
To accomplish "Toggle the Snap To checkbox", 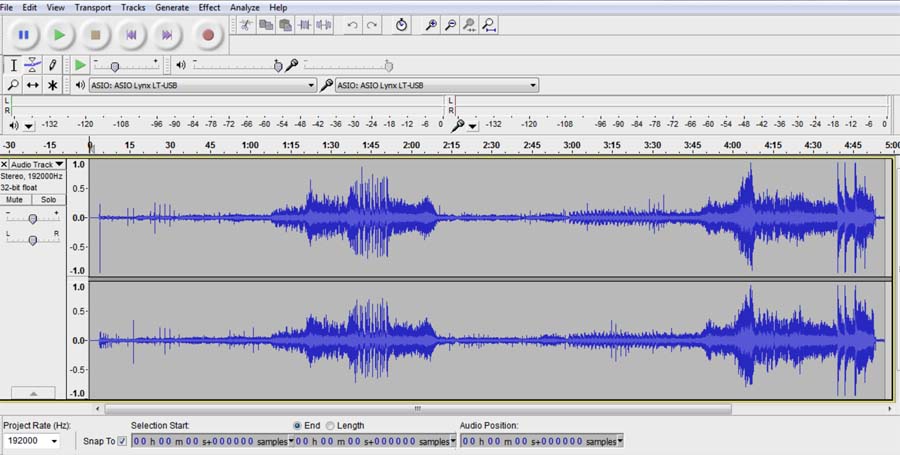I will (122, 441).
